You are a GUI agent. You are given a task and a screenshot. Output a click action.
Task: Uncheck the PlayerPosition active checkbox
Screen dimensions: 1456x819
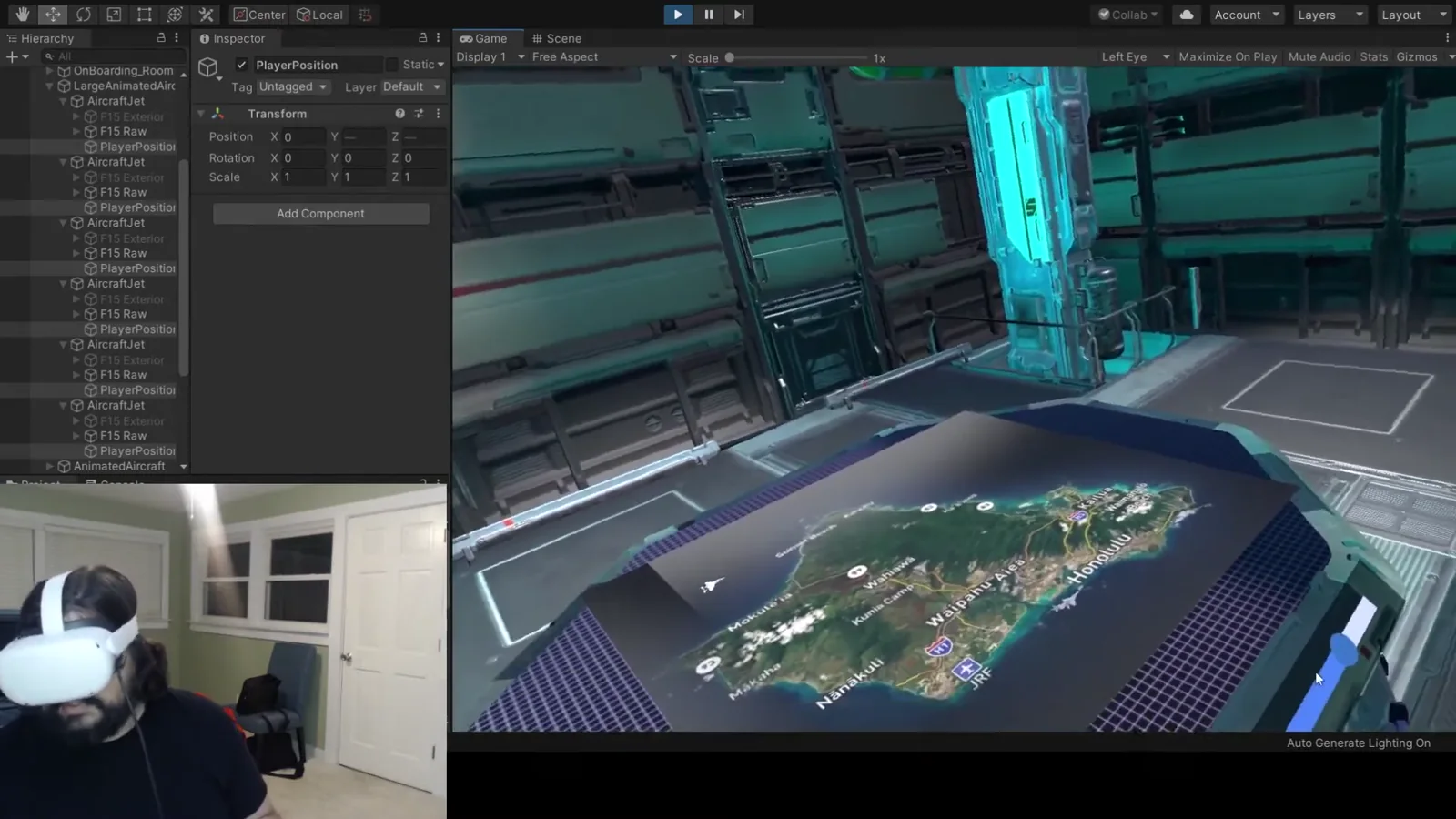241,65
